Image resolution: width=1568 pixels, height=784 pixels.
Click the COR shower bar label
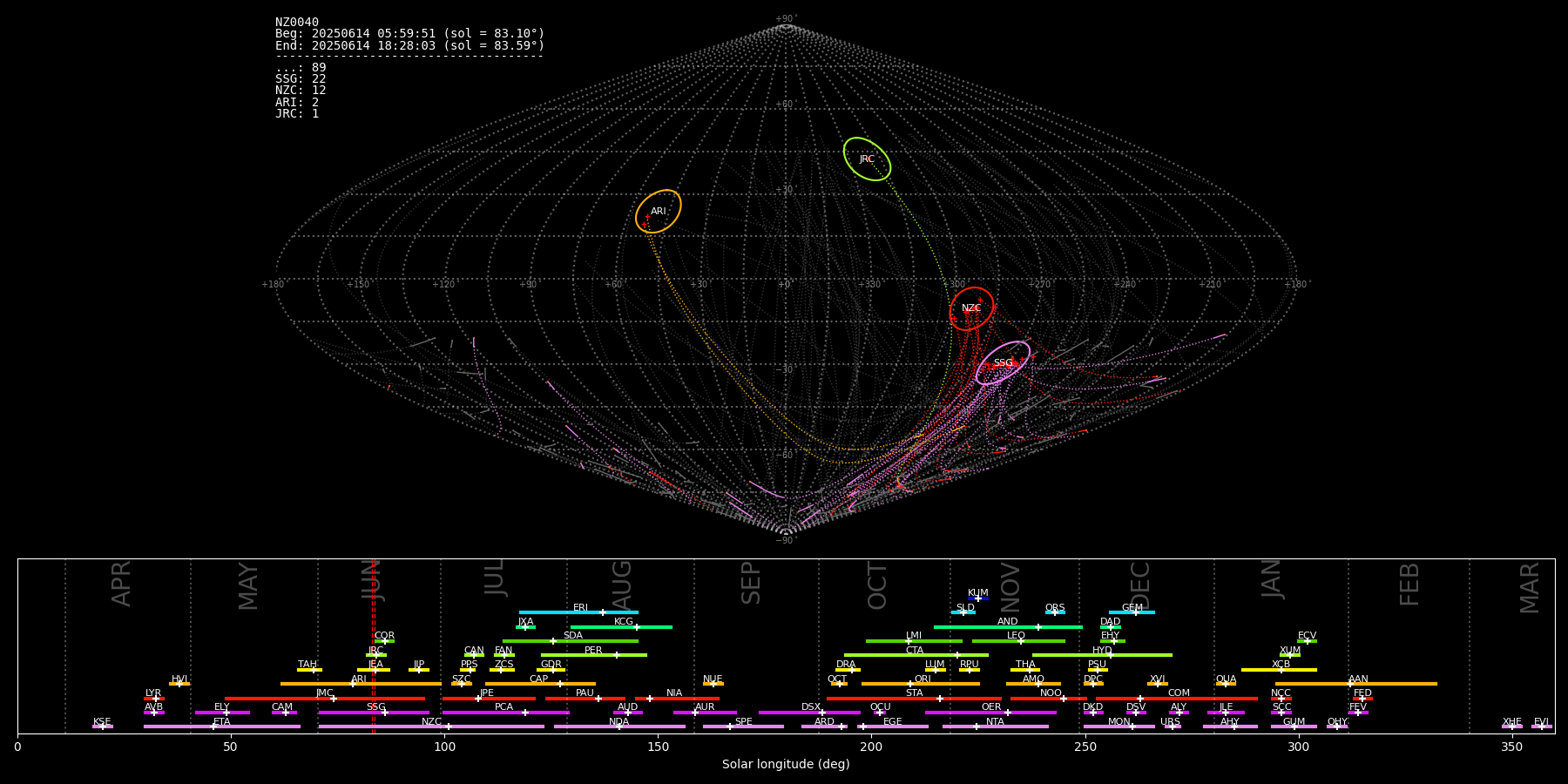point(384,636)
